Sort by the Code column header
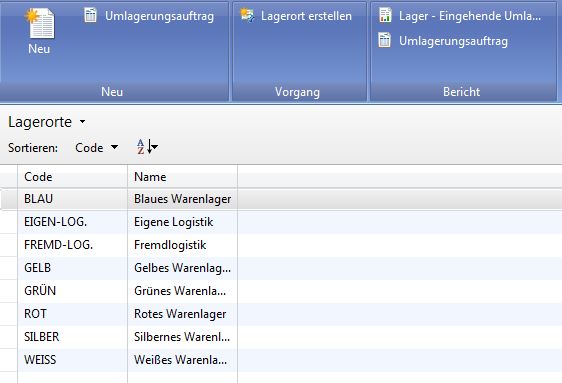Screen dimensions: 562x383 pos(72,177)
